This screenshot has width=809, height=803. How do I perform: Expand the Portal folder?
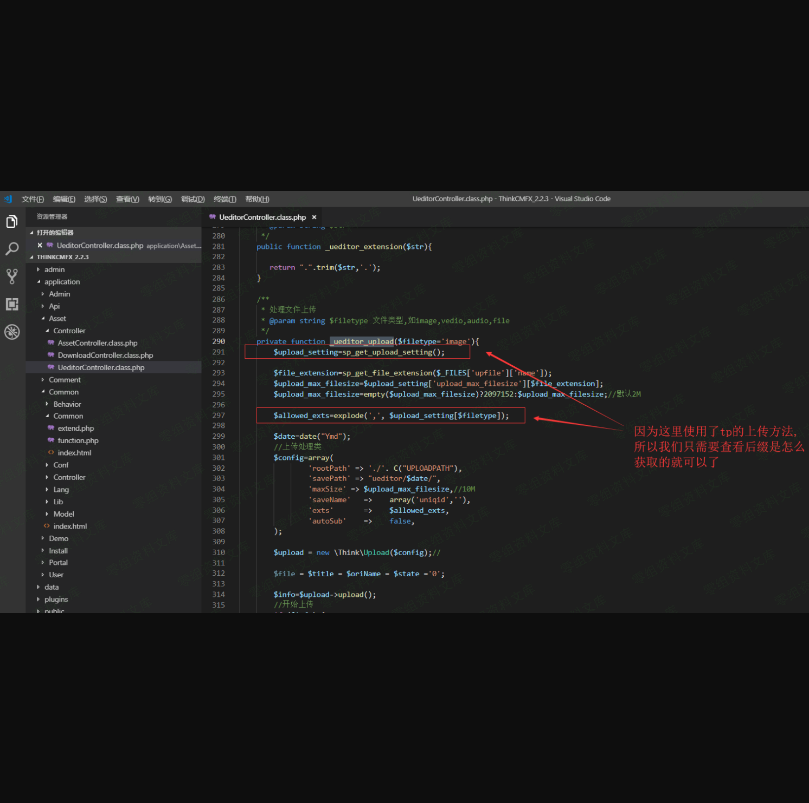58,563
